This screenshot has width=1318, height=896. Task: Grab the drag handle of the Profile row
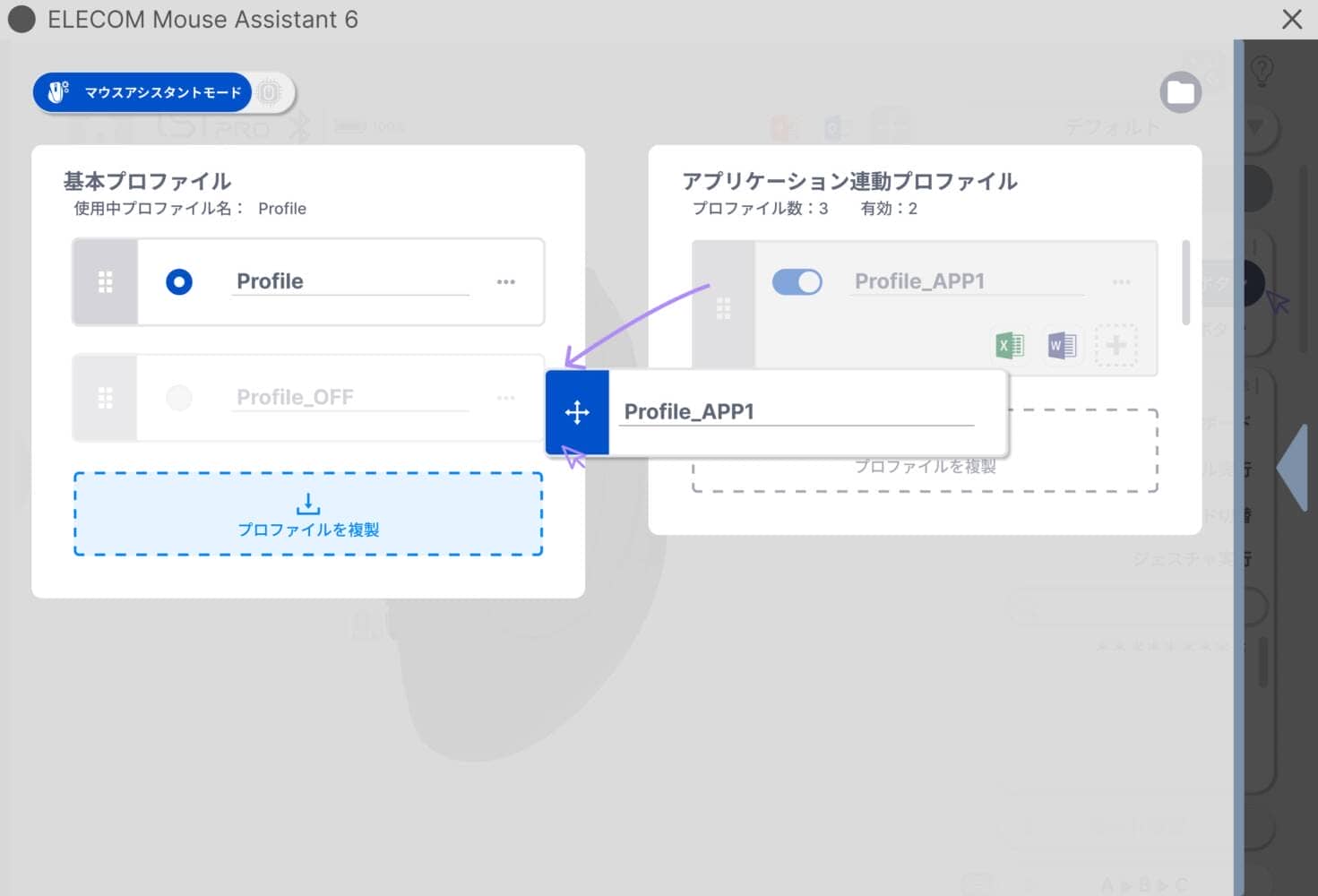coord(105,282)
